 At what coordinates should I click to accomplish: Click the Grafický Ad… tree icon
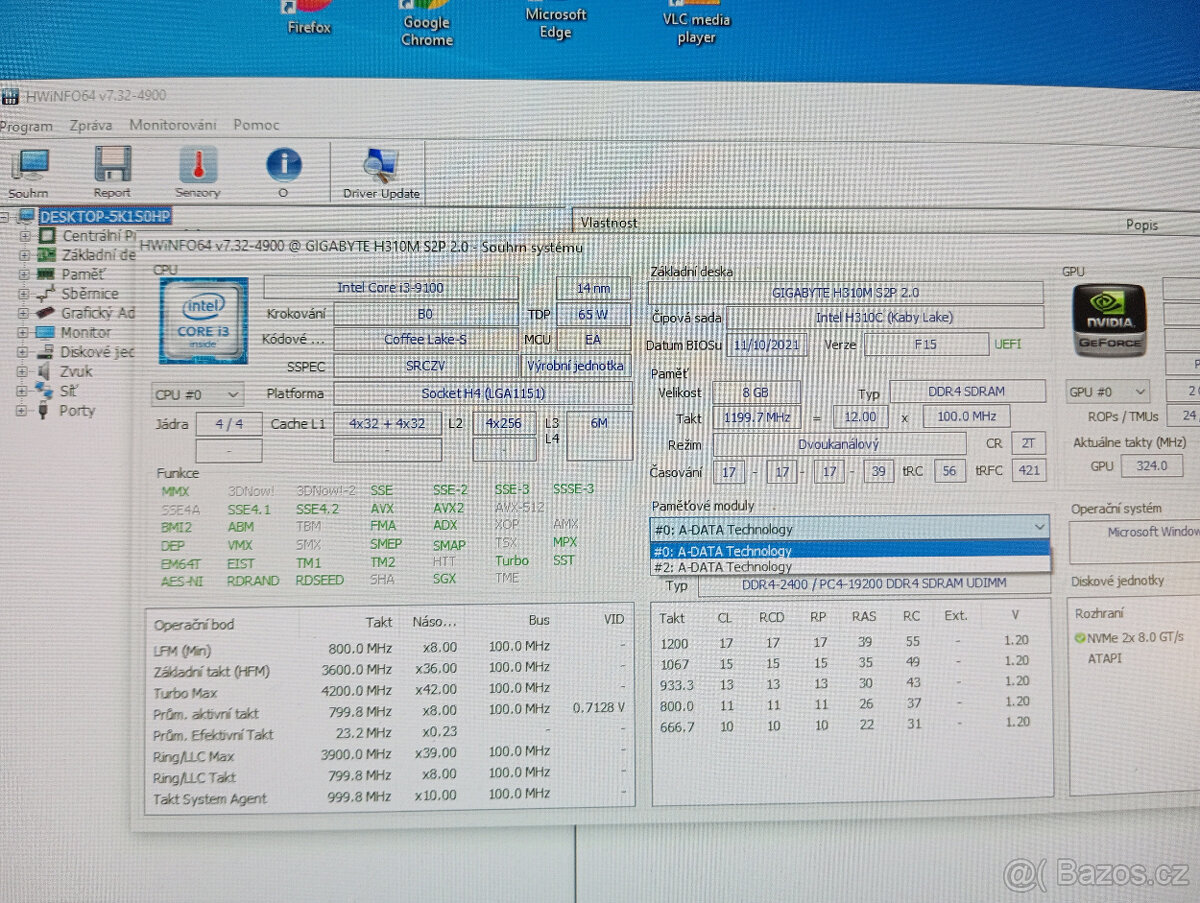point(46,313)
